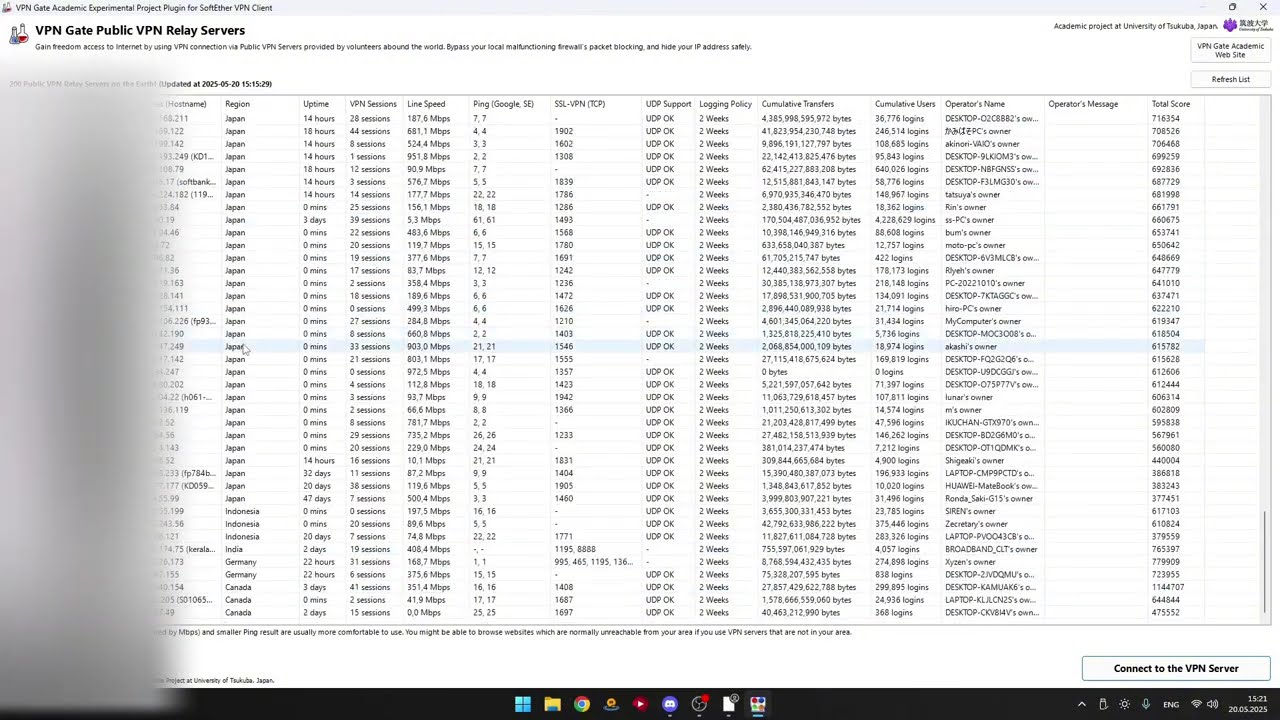Viewport: 1280px width, 720px height.
Task: Select the moto-pc's owner server
Action: click(x=680, y=245)
